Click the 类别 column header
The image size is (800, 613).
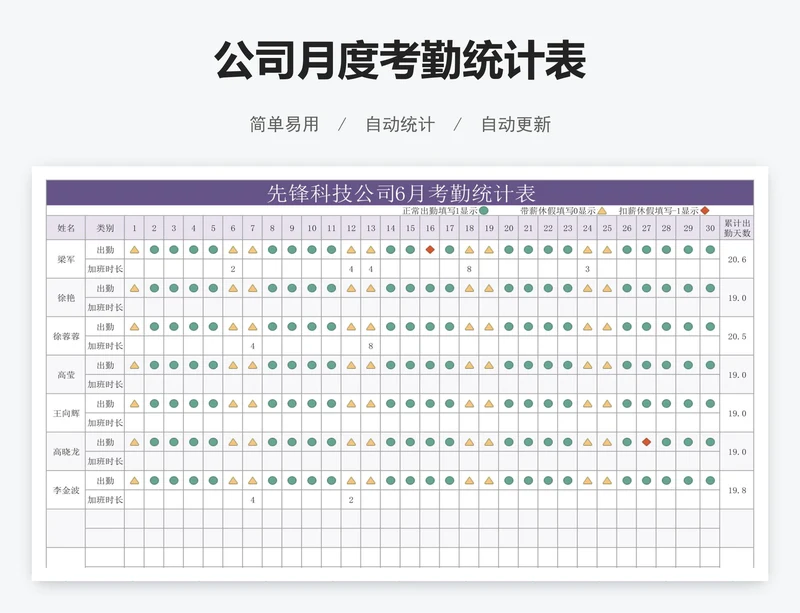click(x=105, y=228)
